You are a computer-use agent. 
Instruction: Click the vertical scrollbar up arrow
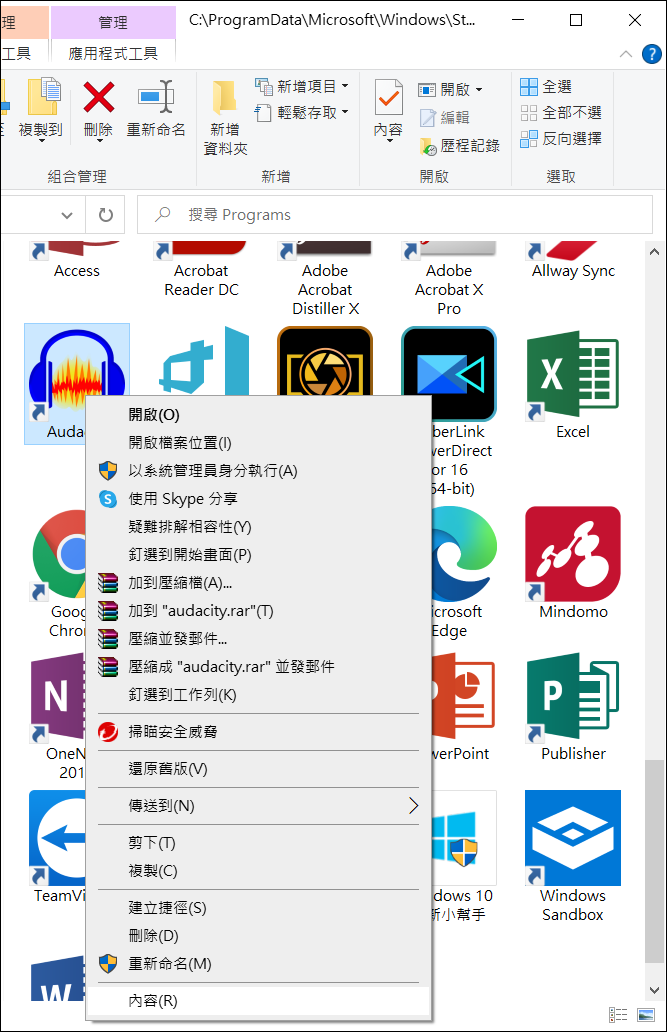click(654, 251)
